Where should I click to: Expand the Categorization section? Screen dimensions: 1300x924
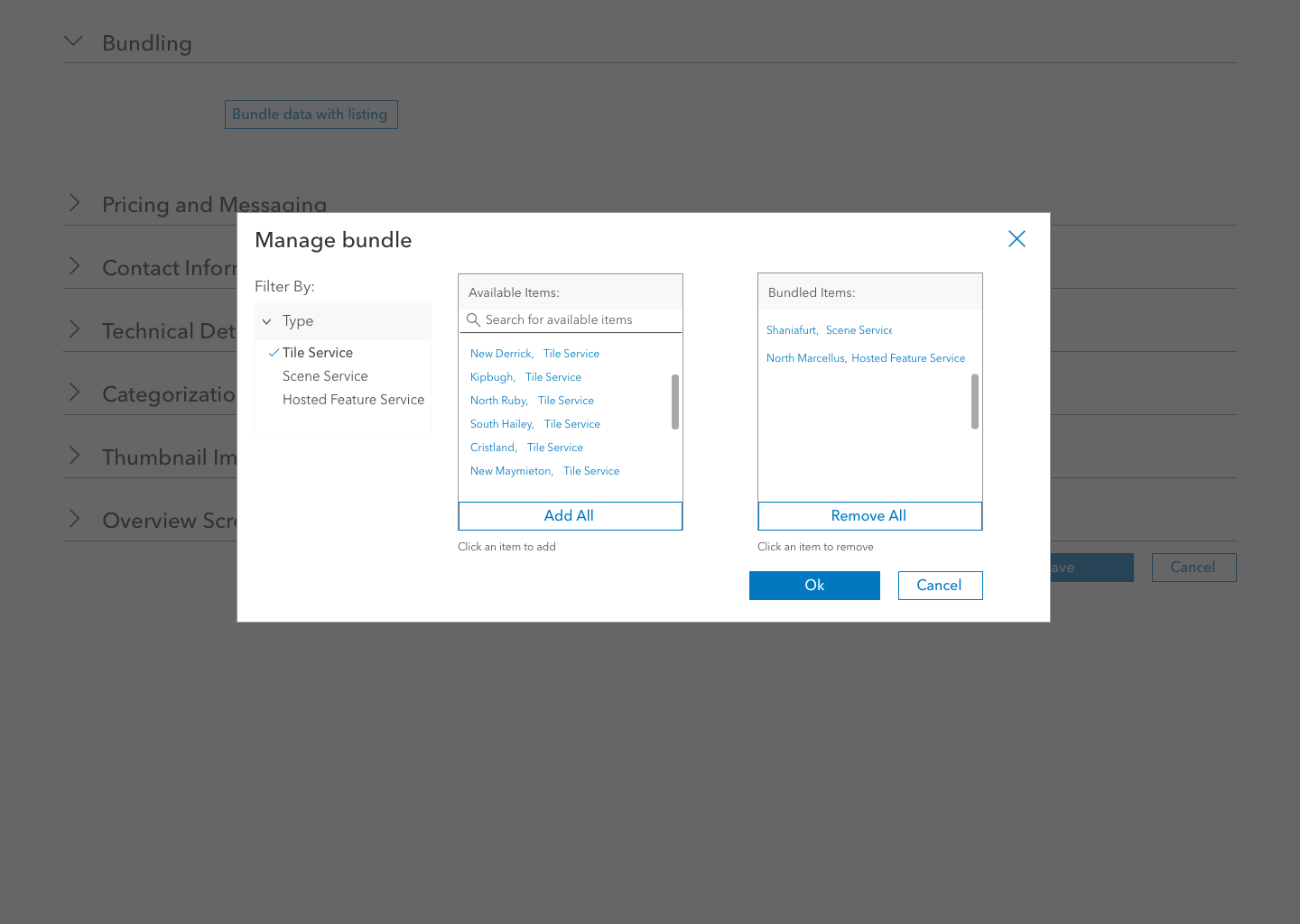tap(74, 393)
